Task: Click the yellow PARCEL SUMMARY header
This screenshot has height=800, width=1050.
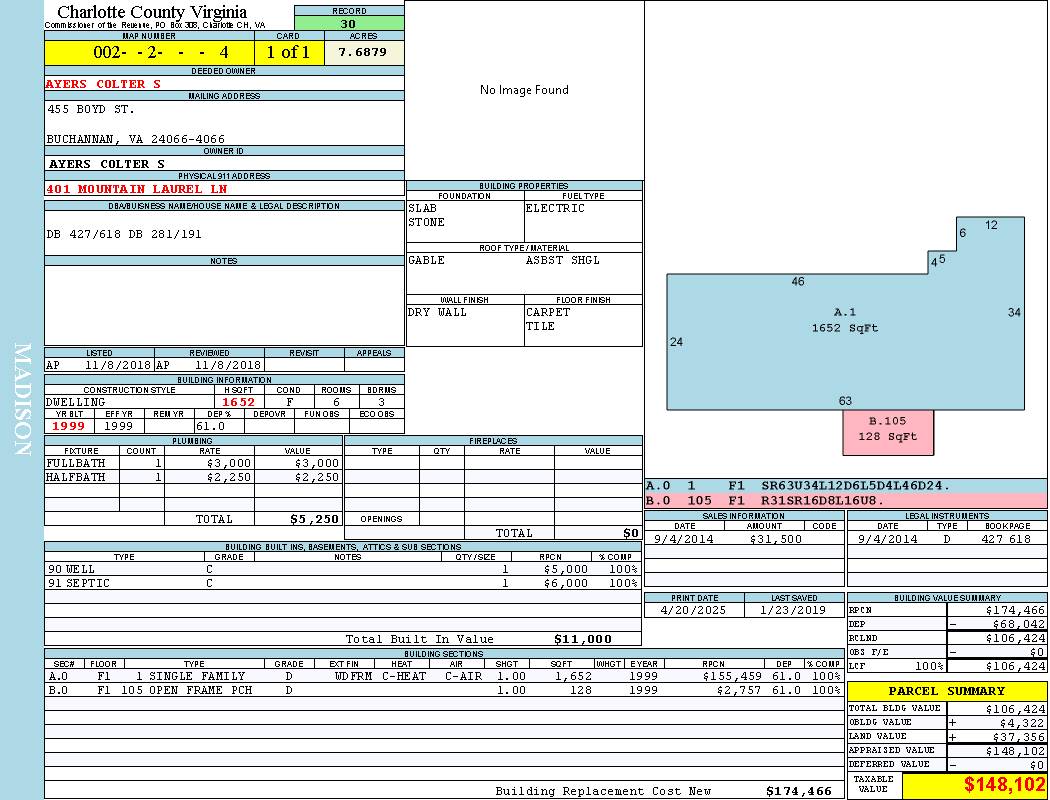Action: [946, 691]
